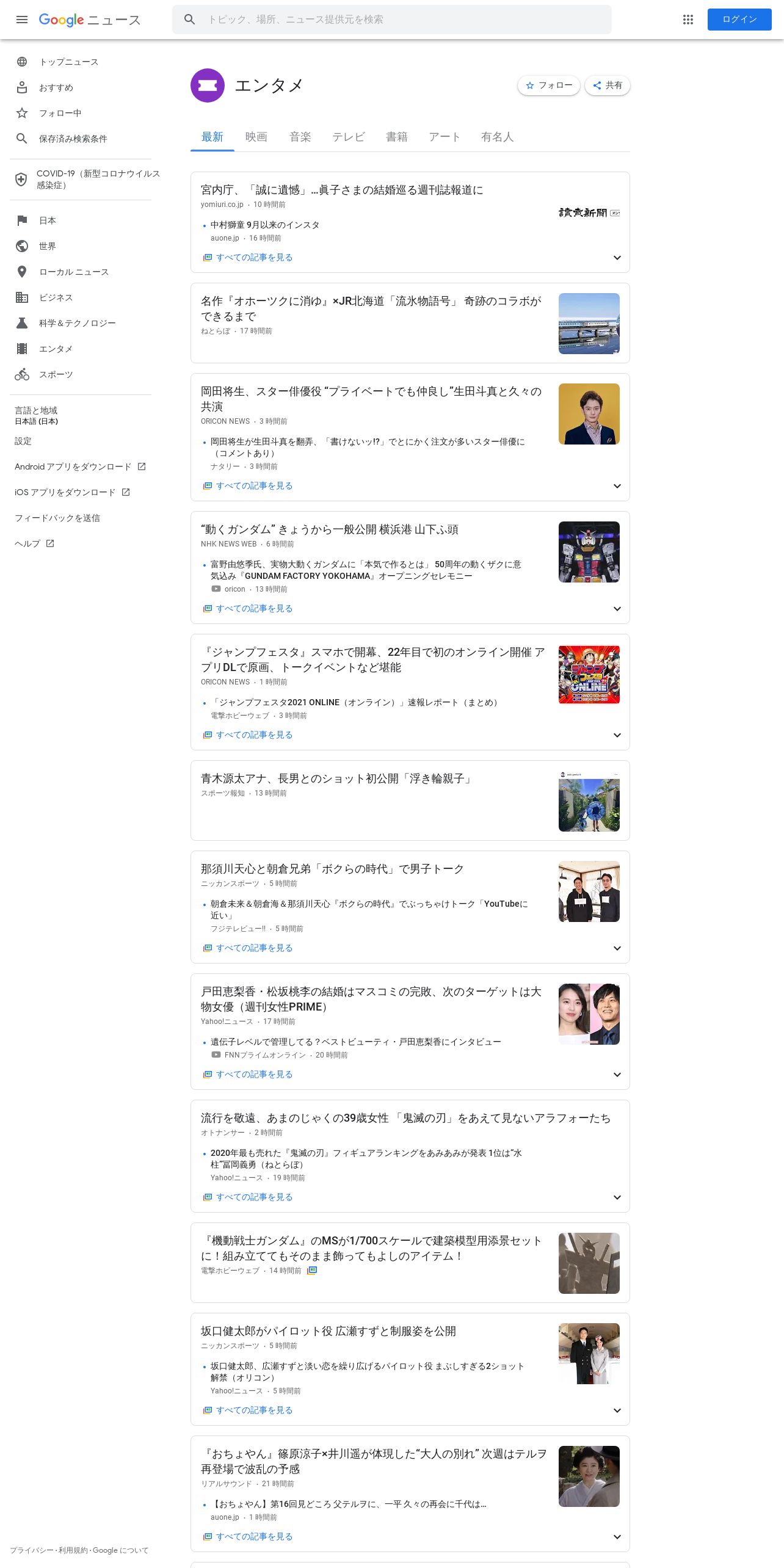The image size is (784, 1568).
Task: Expand the おちょやん story card
Action: [617, 1537]
